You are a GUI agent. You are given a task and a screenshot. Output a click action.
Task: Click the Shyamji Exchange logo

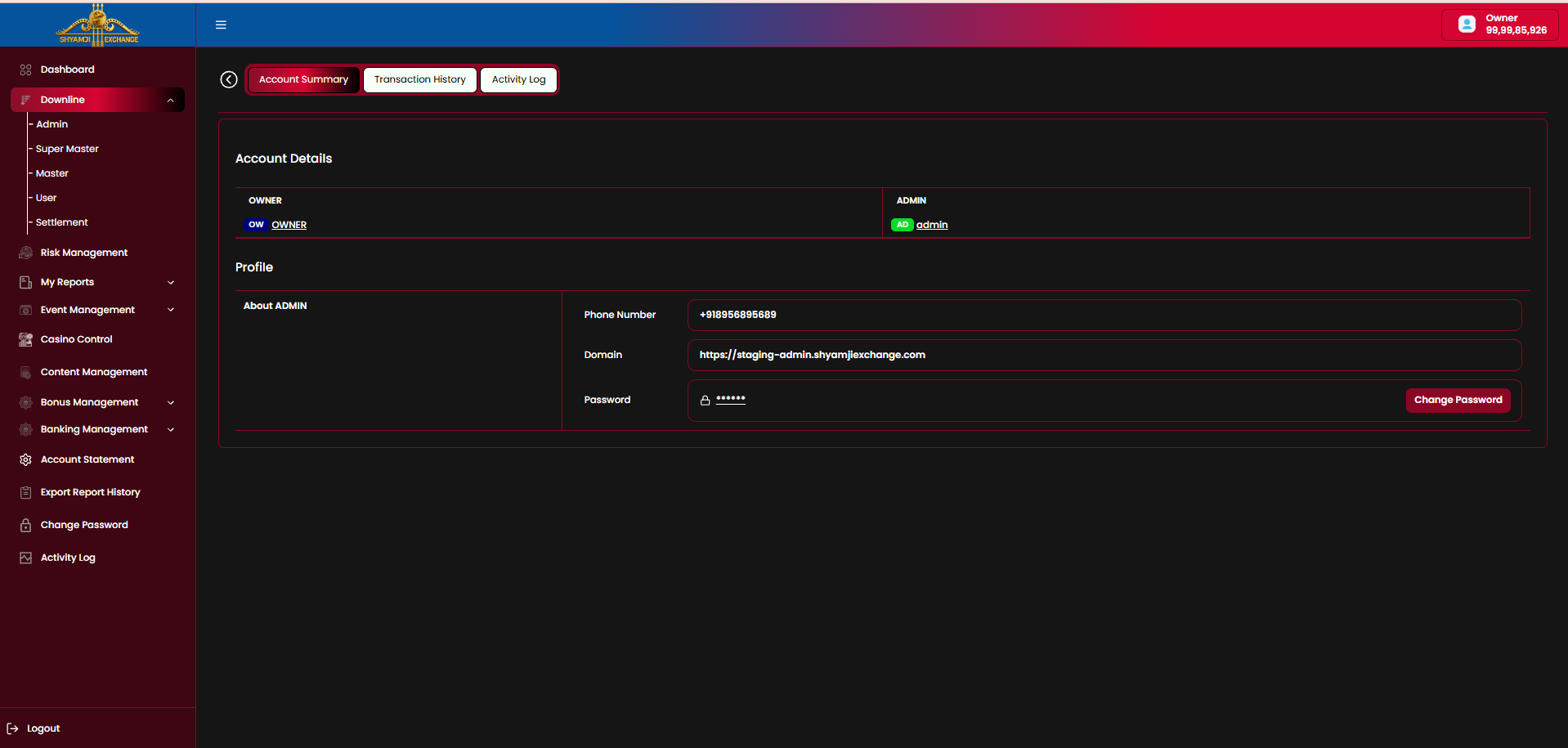(x=97, y=25)
